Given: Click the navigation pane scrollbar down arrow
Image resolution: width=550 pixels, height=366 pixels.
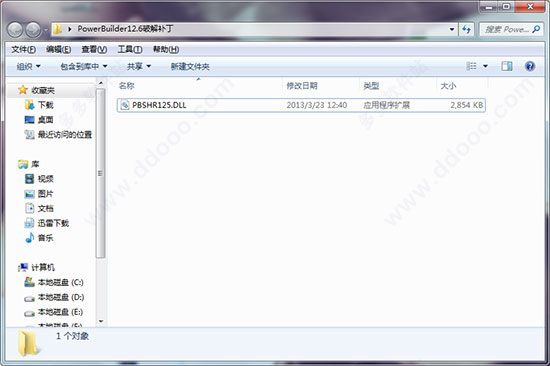Looking at the screenshot, I should click(x=101, y=321).
